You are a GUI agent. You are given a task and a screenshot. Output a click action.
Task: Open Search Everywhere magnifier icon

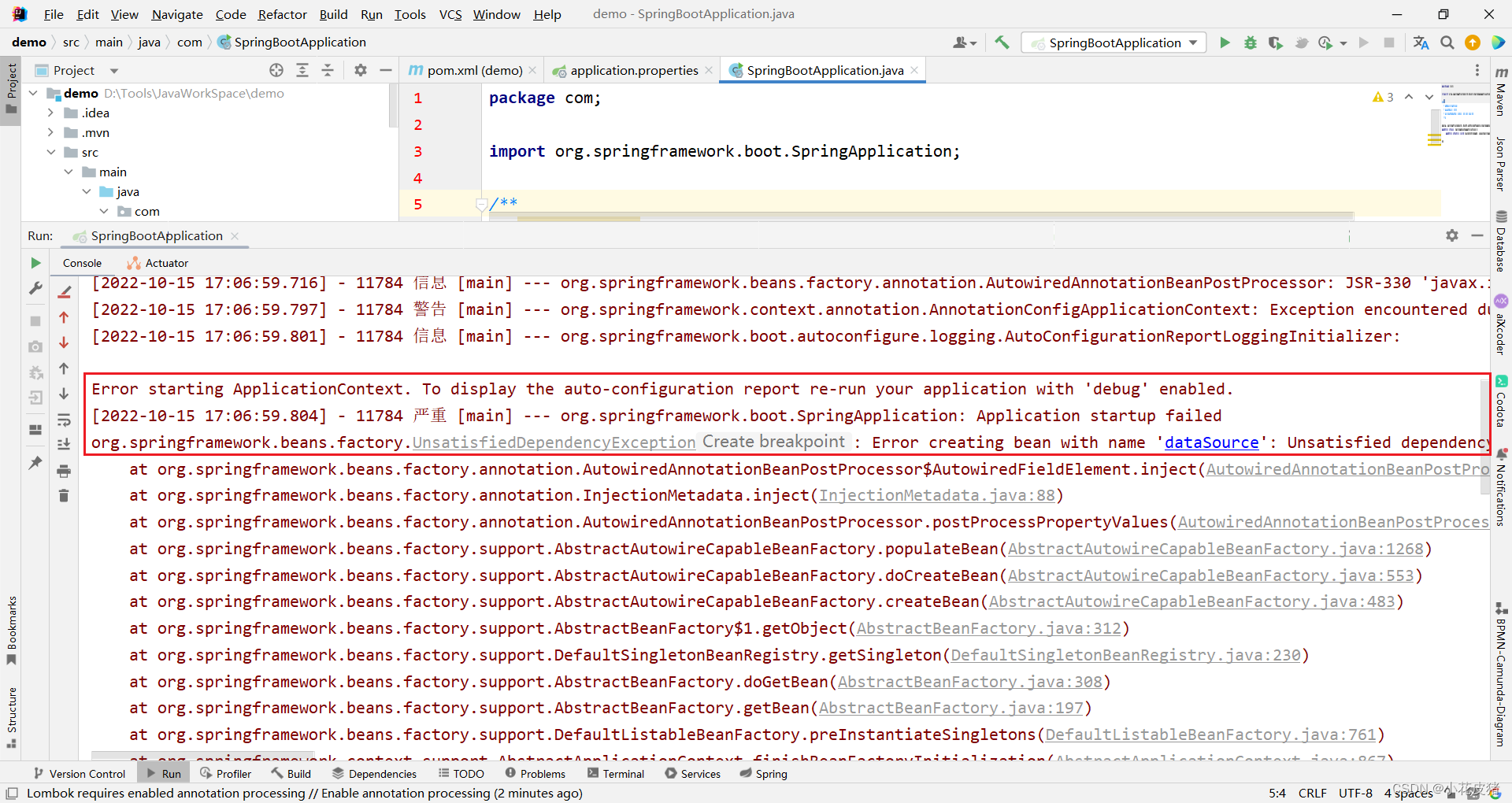pos(1447,43)
